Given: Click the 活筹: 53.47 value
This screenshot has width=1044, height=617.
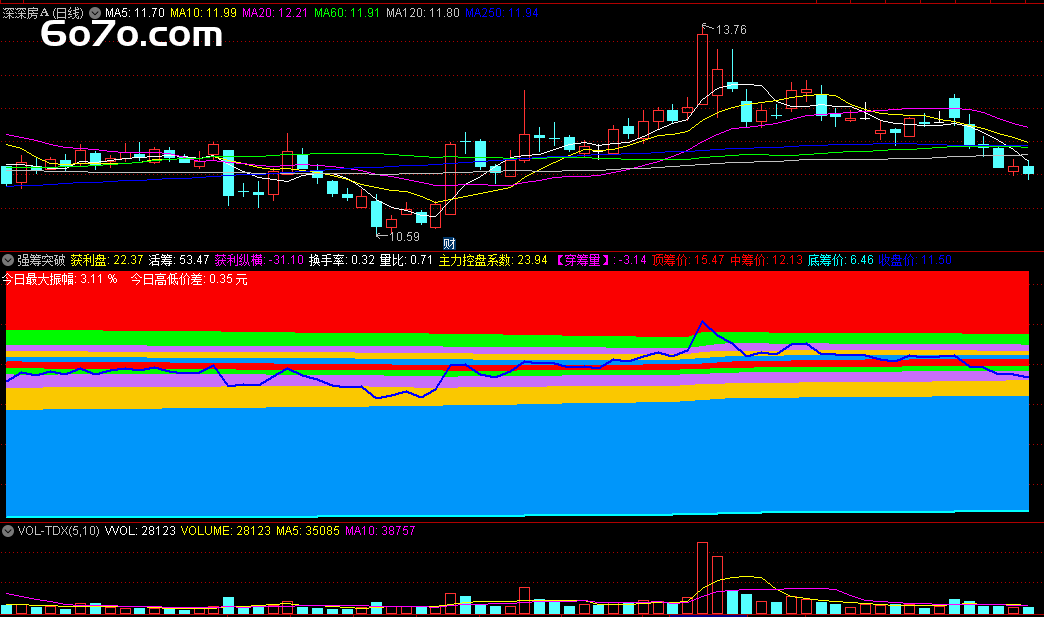Looking at the screenshot, I should [178, 260].
